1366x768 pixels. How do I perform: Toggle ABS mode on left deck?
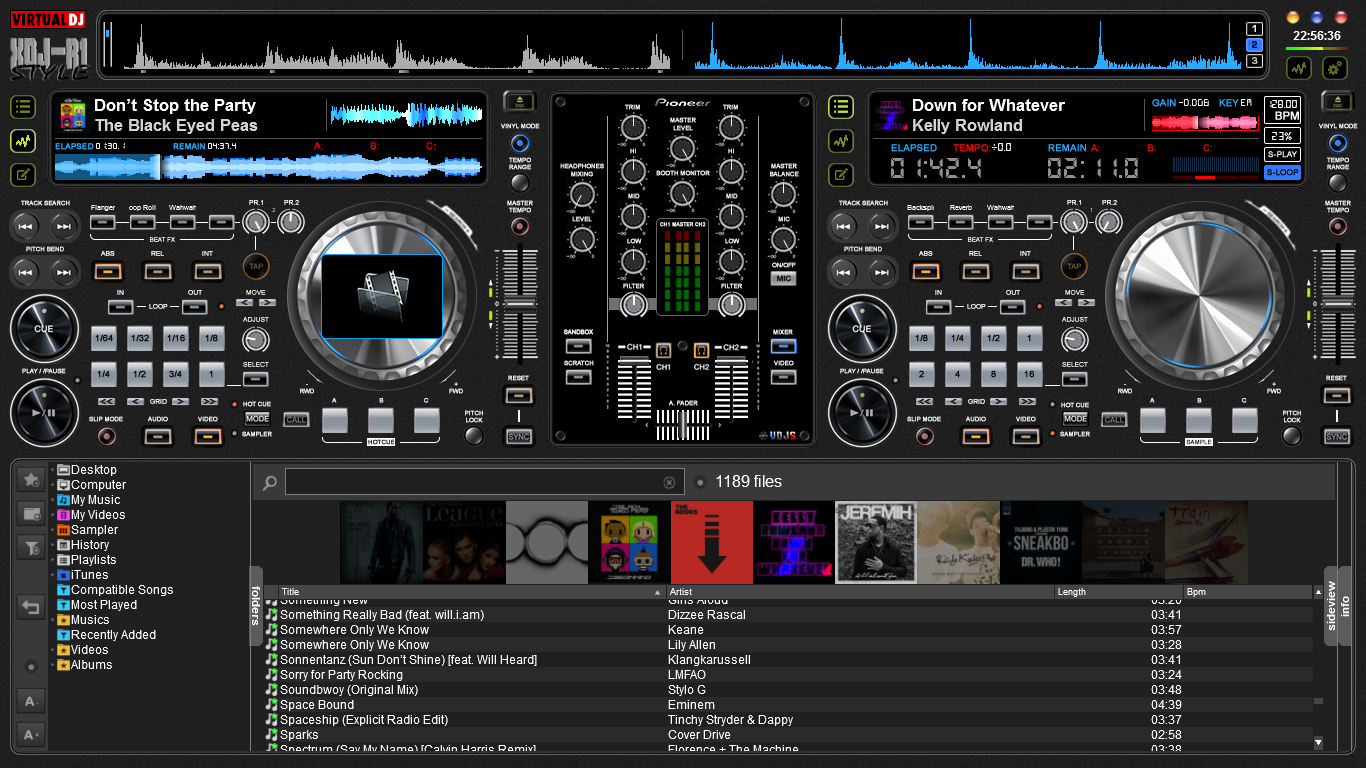107,270
